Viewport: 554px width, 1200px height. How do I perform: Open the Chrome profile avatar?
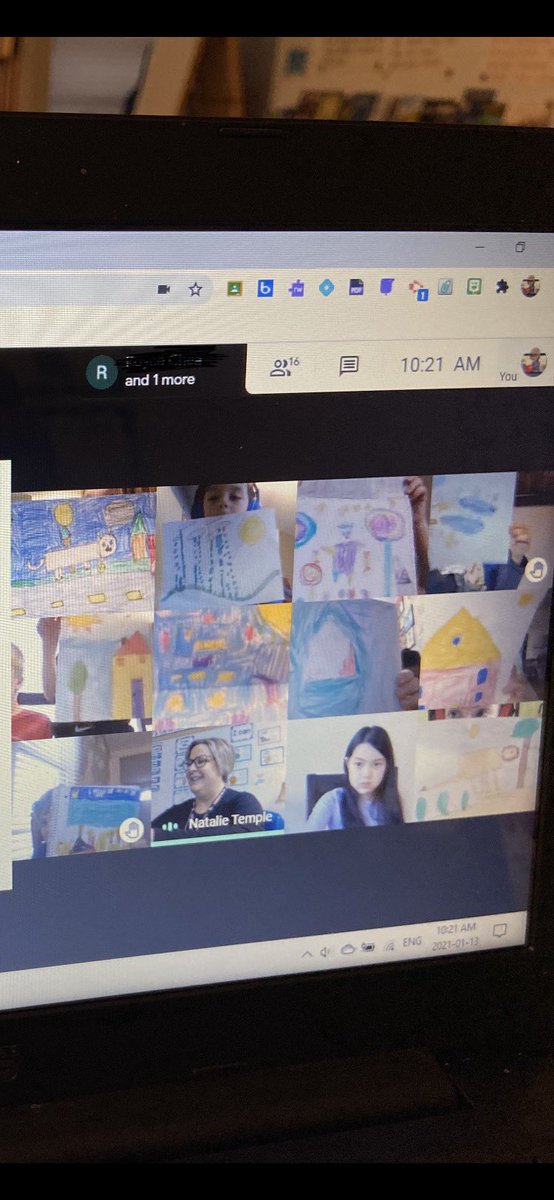click(531, 286)
